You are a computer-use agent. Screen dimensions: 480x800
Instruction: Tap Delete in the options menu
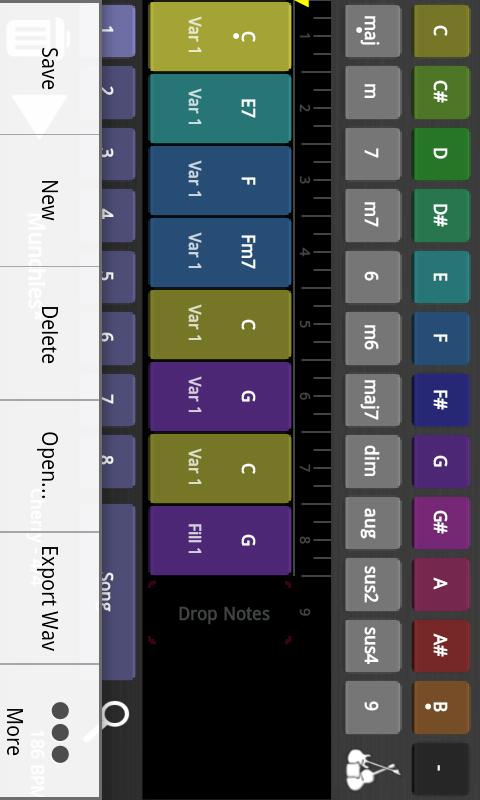[x=49, y=334]
